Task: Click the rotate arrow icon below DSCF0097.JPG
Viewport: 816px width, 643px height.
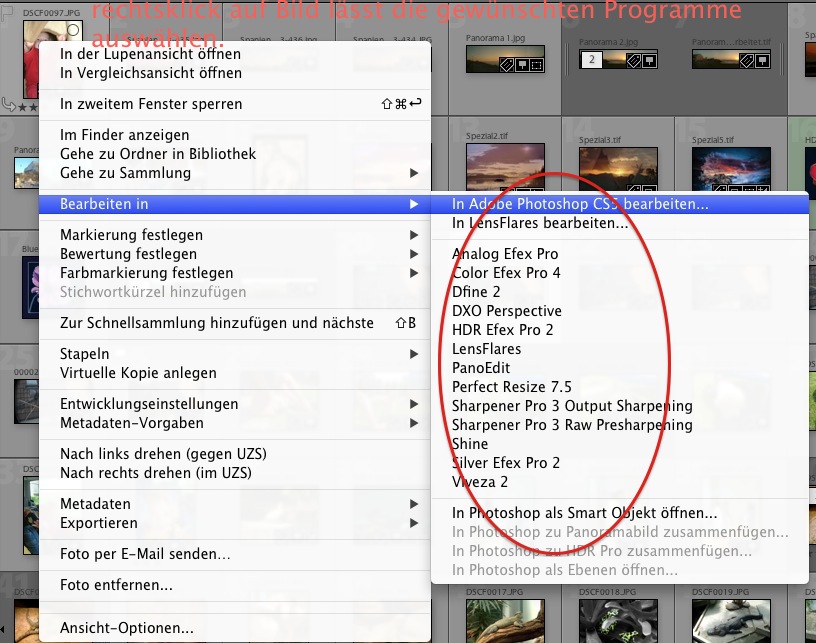Action: point(10,102)
